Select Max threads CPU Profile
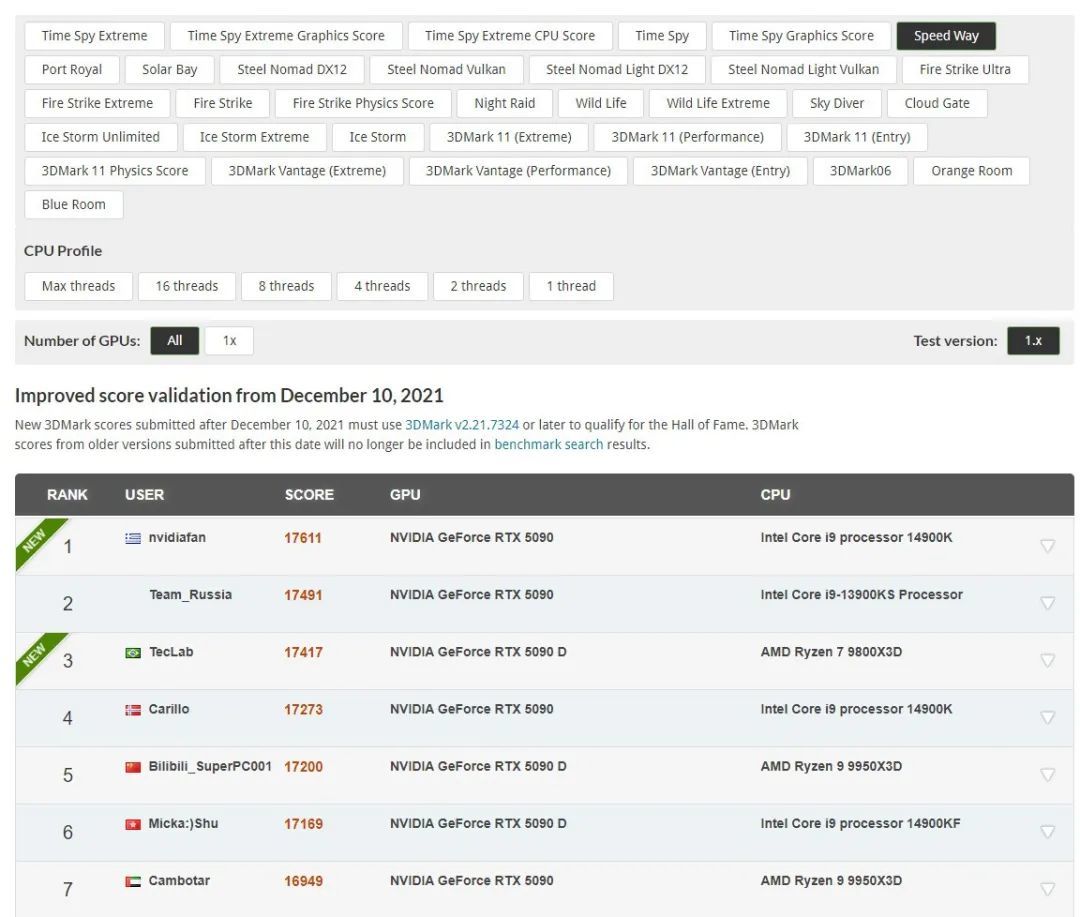This screenshot has height=917, width=1080. pyautogui.click(x=79, y=286)
